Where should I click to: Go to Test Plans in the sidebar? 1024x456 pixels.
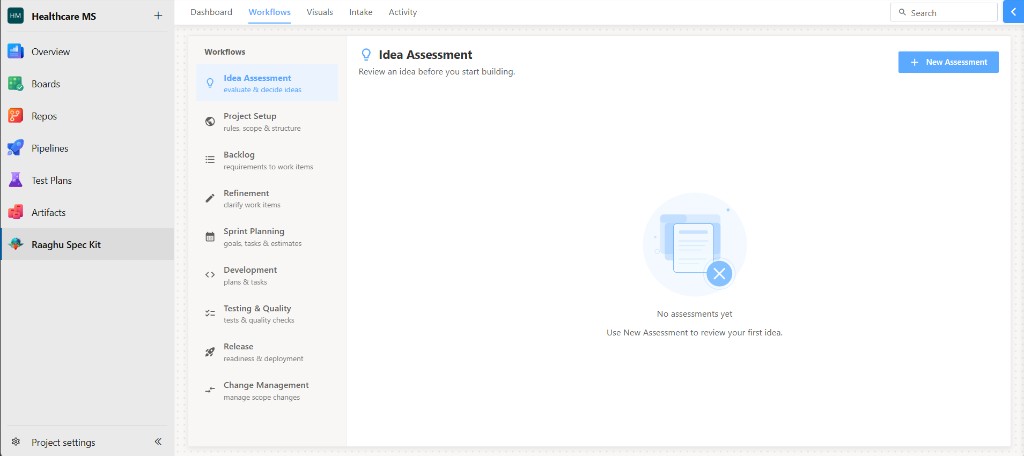[x=87, y=180]
